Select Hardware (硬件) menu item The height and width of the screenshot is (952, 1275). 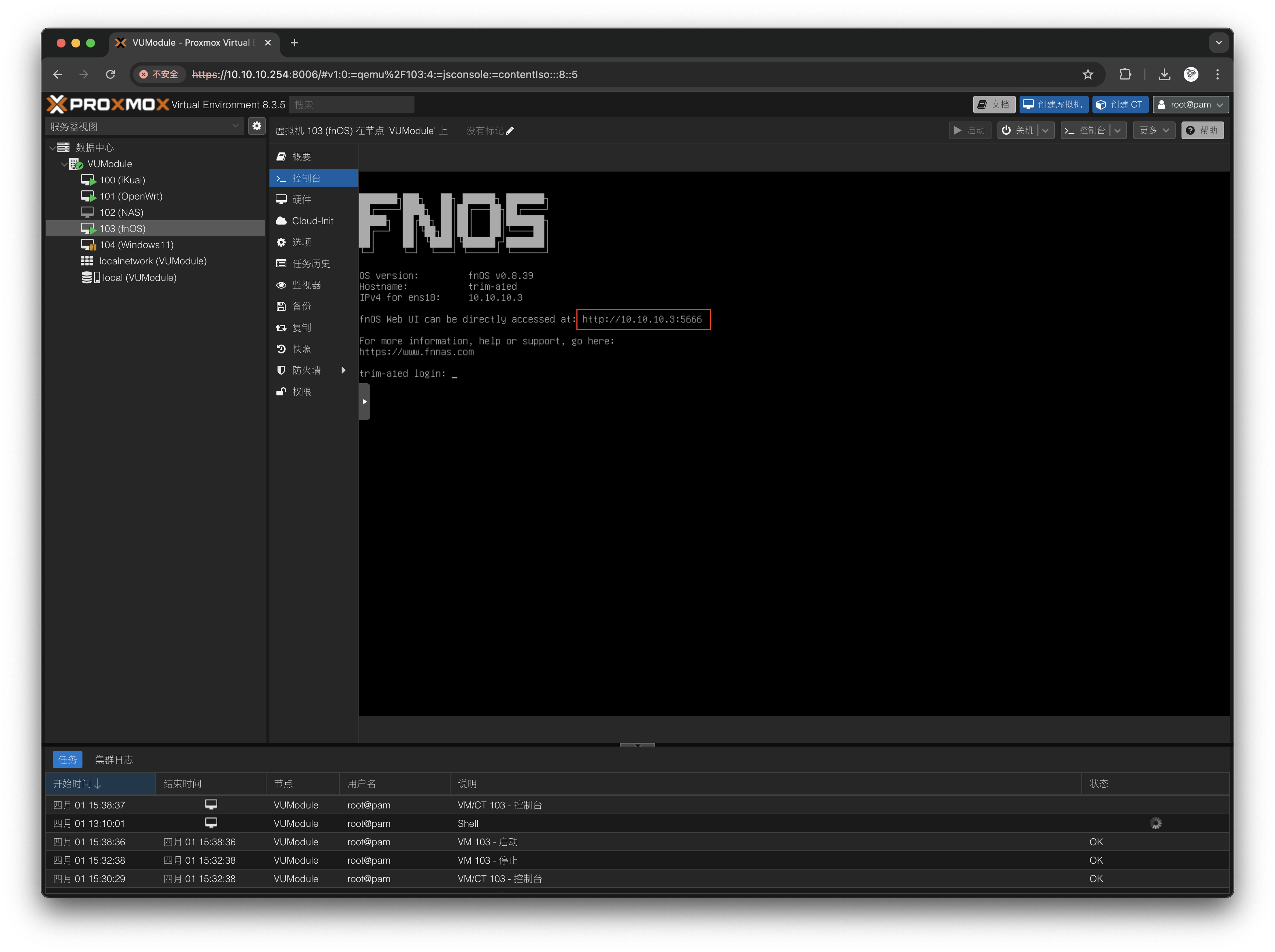[301, 200]
